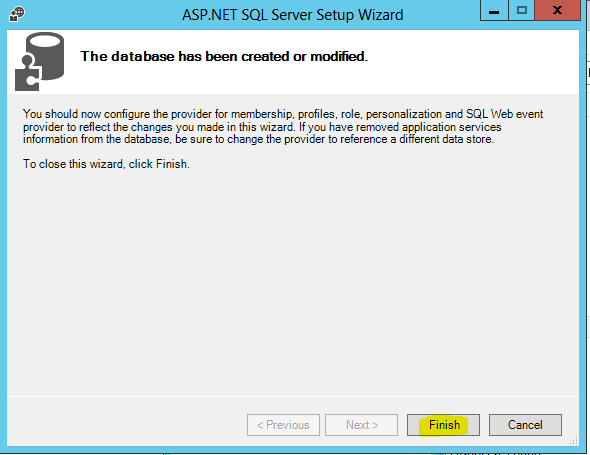Click the Finish button

(443, 425)
